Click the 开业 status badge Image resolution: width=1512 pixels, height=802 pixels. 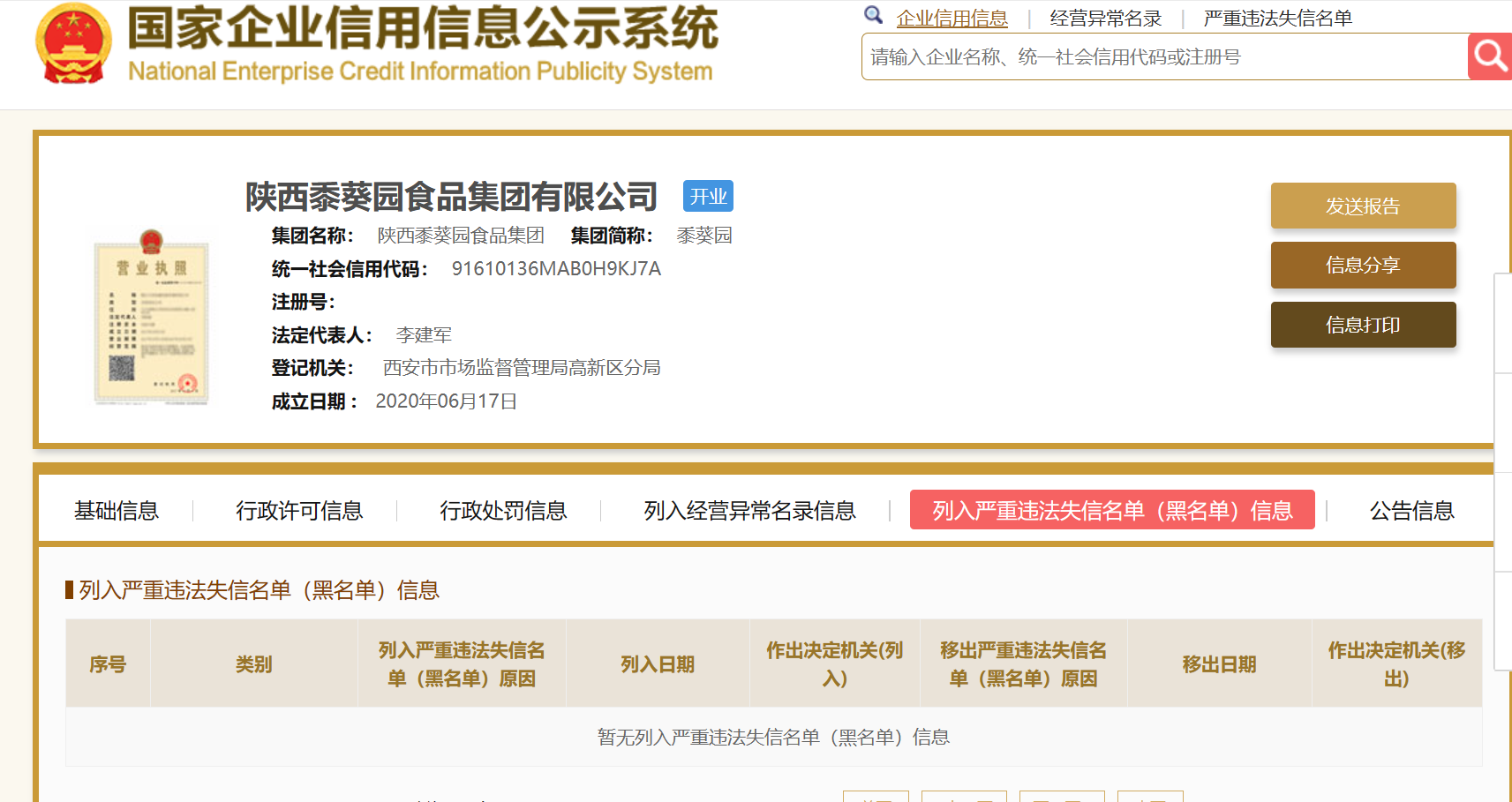click(708, 196)
